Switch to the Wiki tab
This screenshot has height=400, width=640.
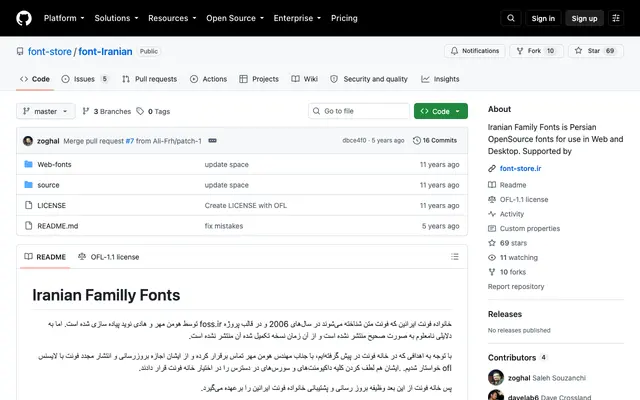pos(304,79)
